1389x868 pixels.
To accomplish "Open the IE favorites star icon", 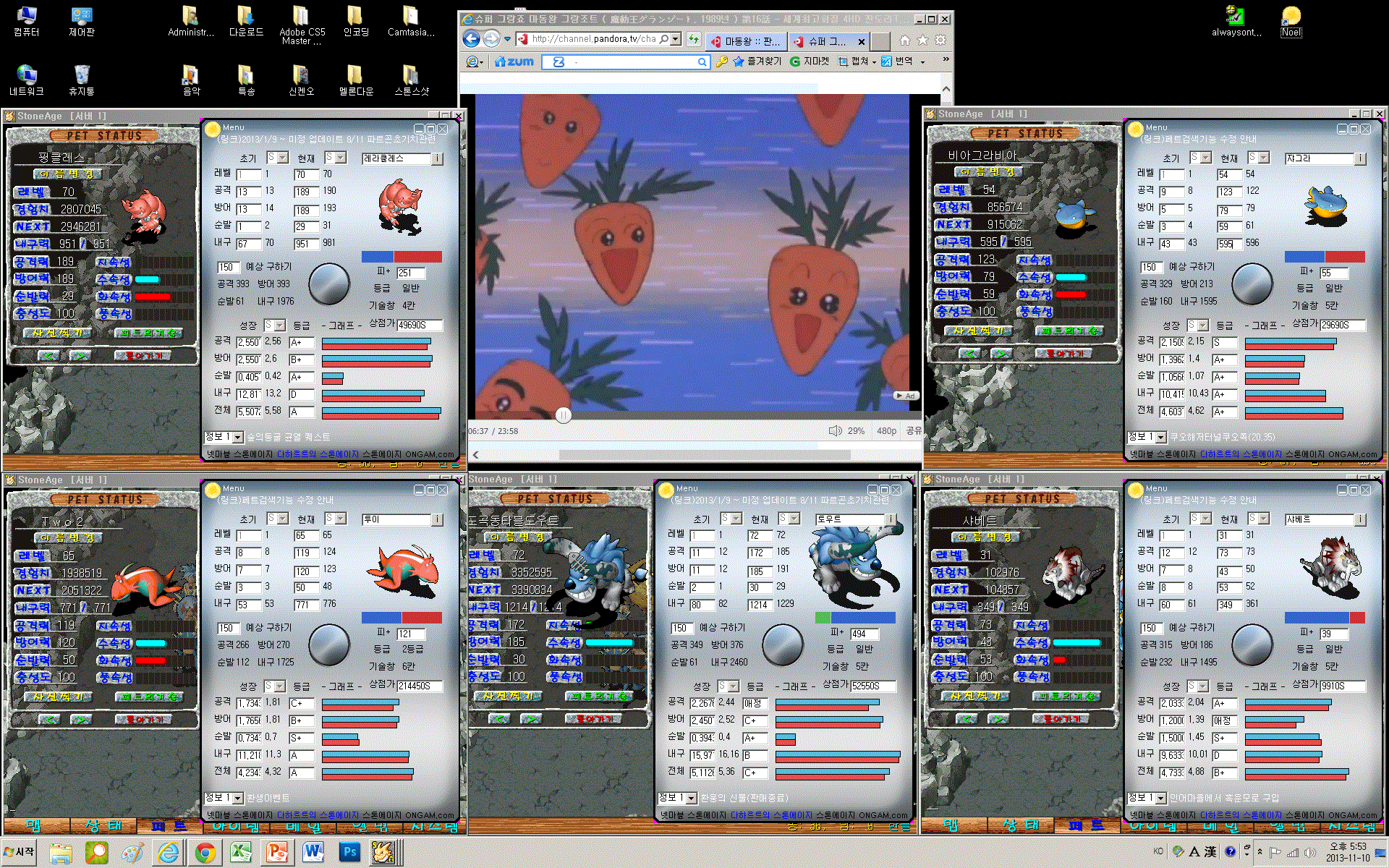I will (922, 41).
